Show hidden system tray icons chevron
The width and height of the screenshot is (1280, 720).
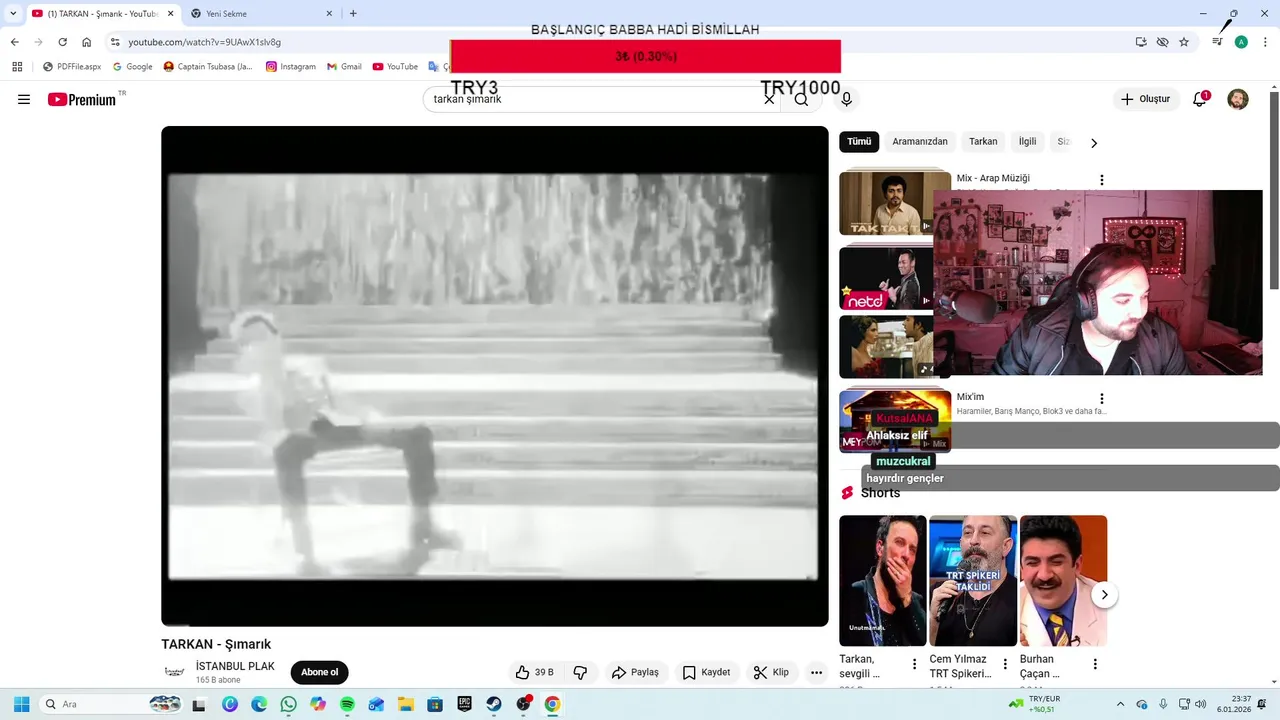tap(1120, 704)
